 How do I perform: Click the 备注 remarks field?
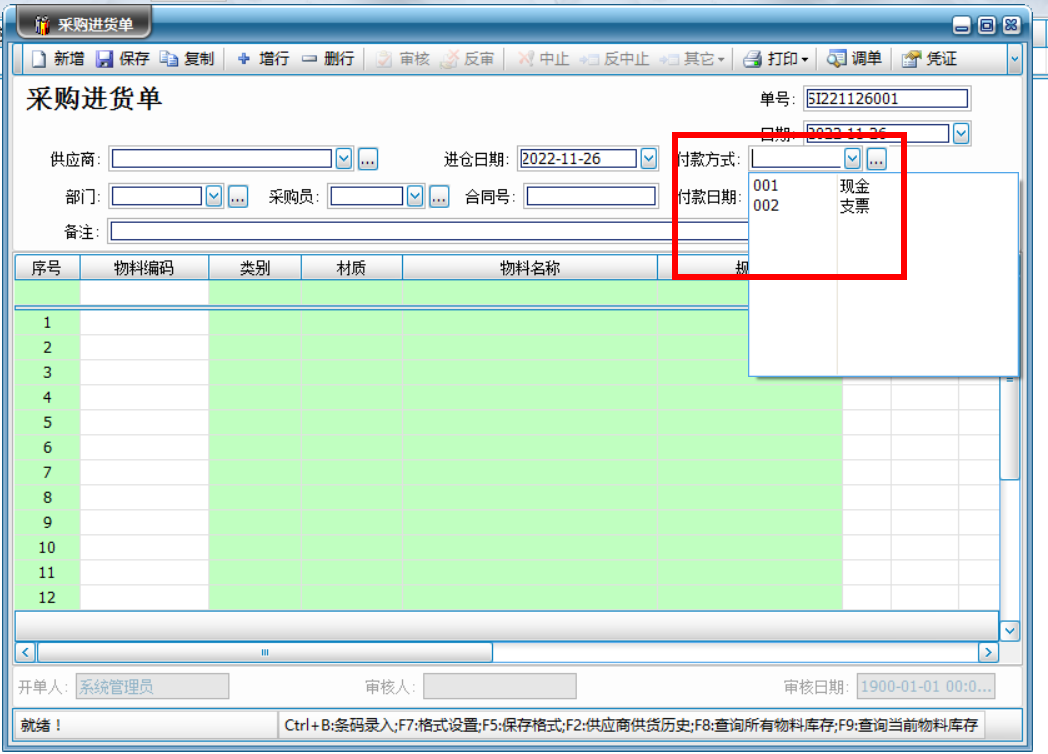pos(428,232)
